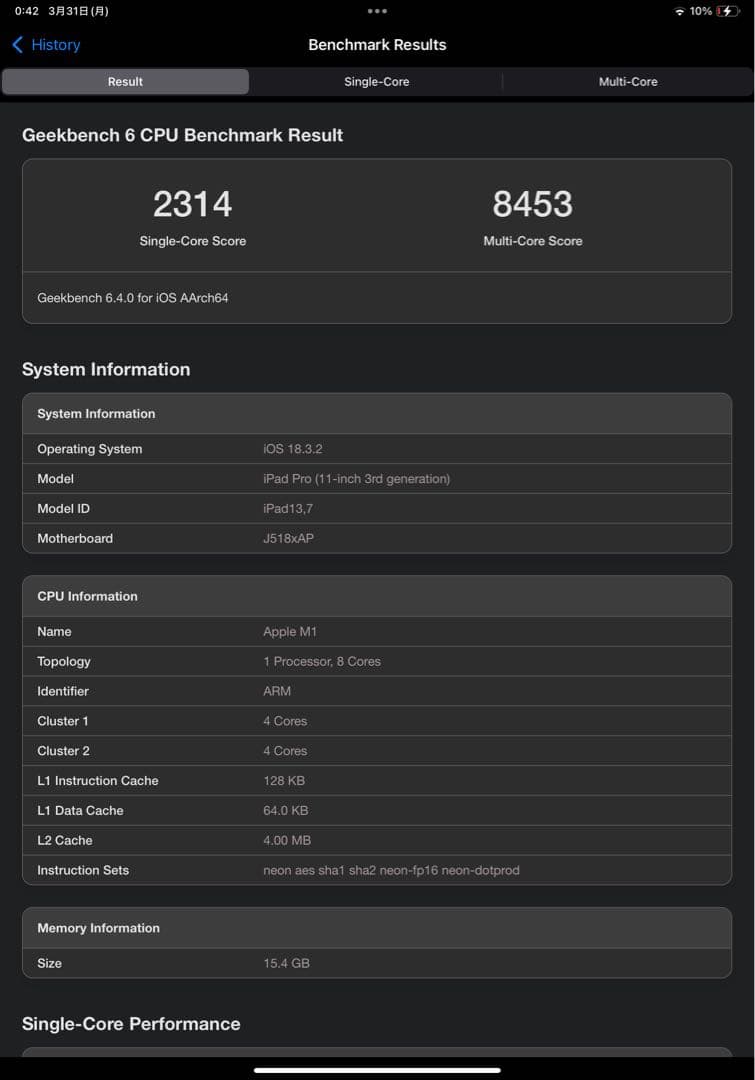Tap the Multi-Core Score label
The image size is (755, 1080).
click(532, 241)
